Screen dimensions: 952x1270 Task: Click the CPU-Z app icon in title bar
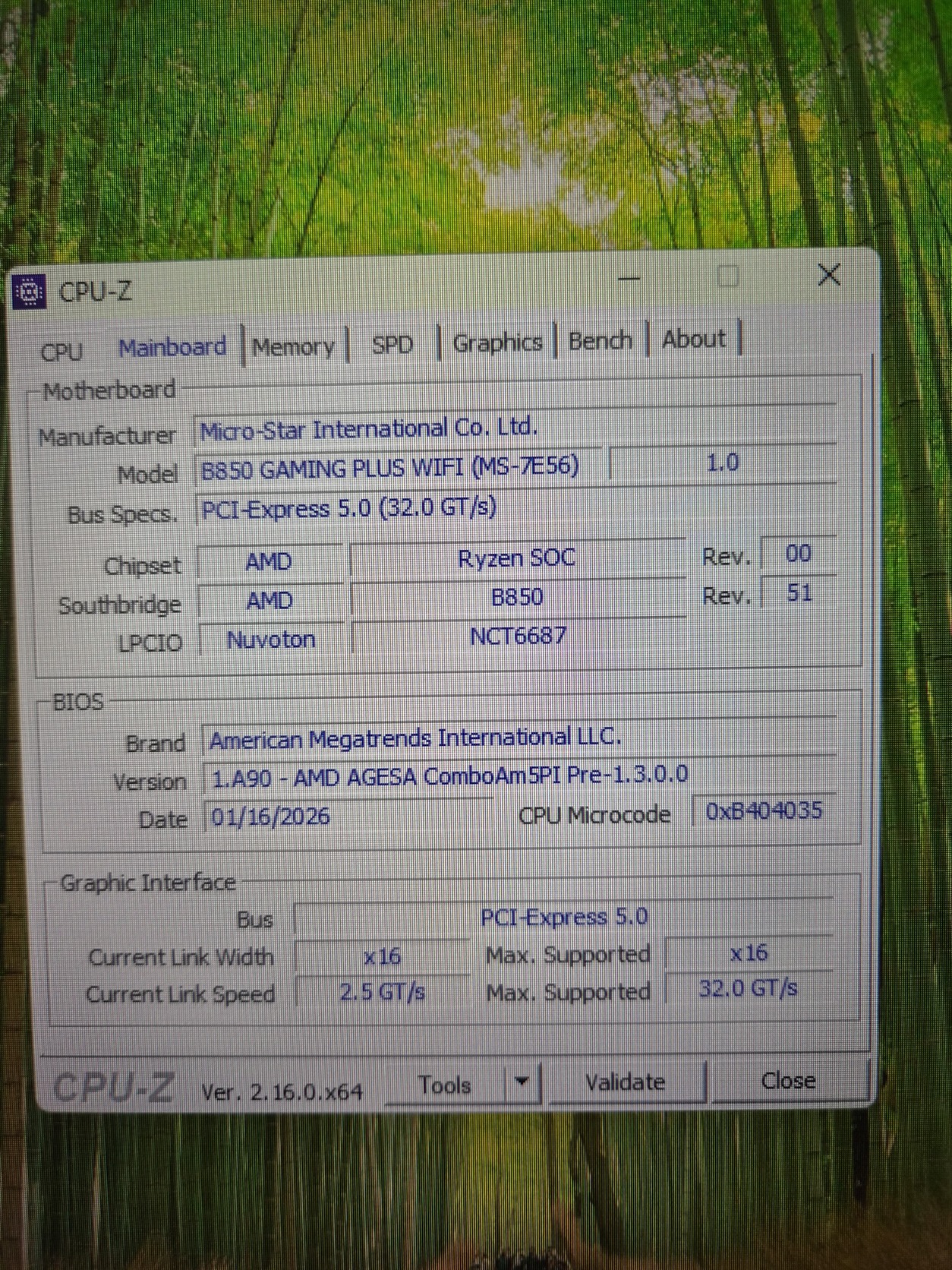click(x=29, y=292)
